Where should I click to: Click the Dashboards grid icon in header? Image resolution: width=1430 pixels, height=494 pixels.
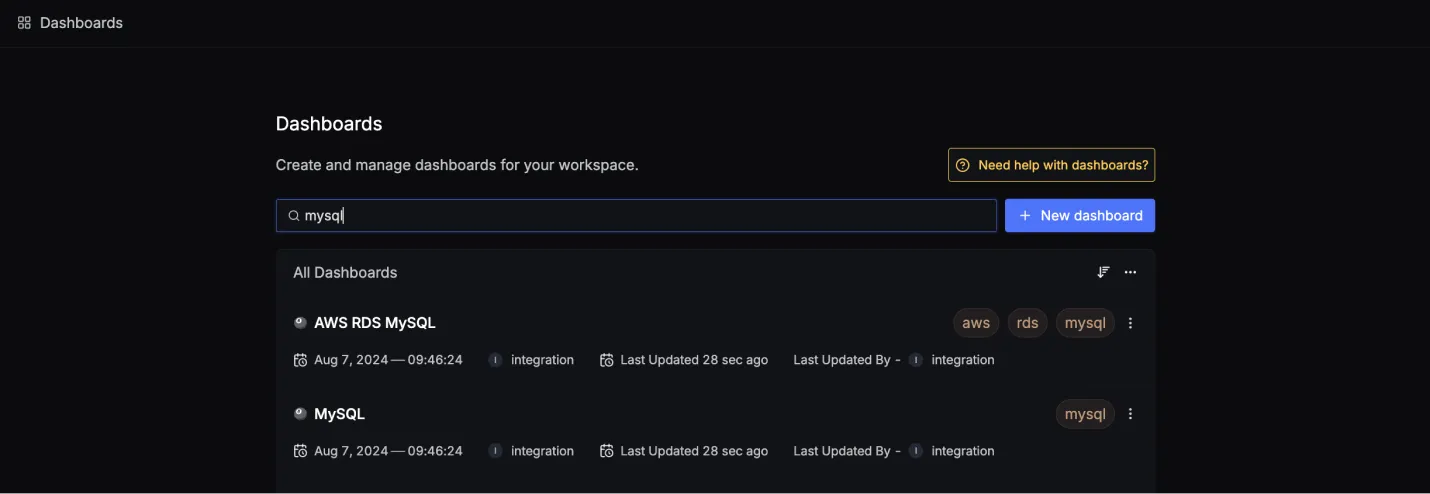(24, 22)
